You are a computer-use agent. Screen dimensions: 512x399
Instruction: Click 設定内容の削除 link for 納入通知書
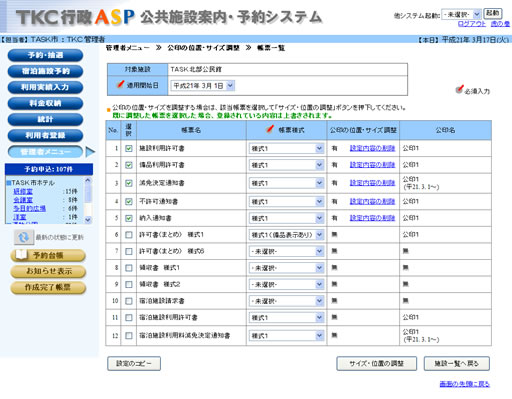372,218
